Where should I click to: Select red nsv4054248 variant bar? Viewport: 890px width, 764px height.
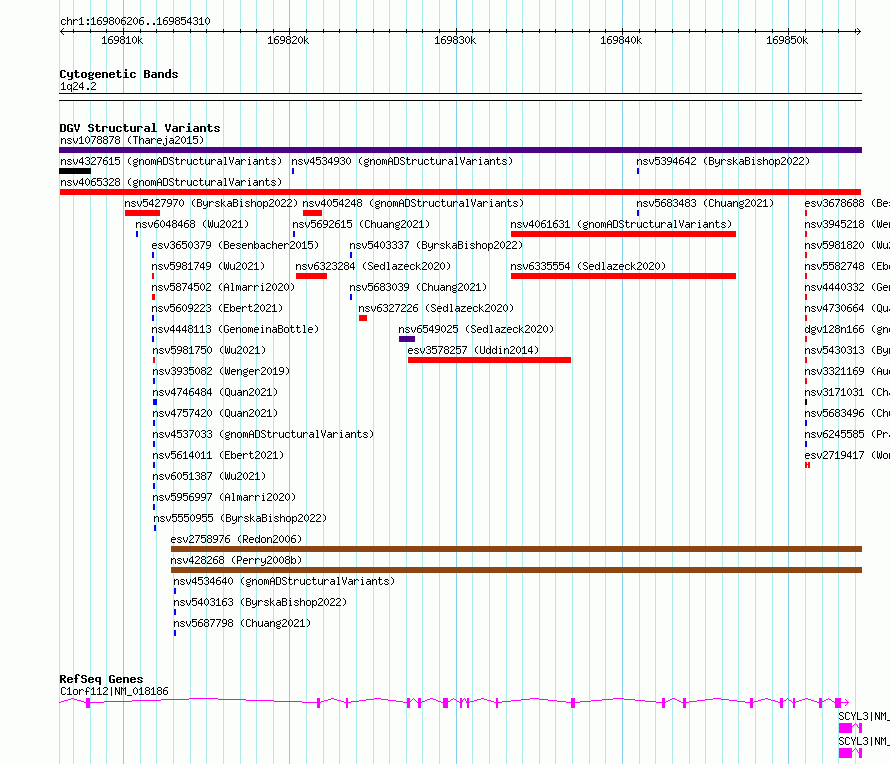(312, 213)
